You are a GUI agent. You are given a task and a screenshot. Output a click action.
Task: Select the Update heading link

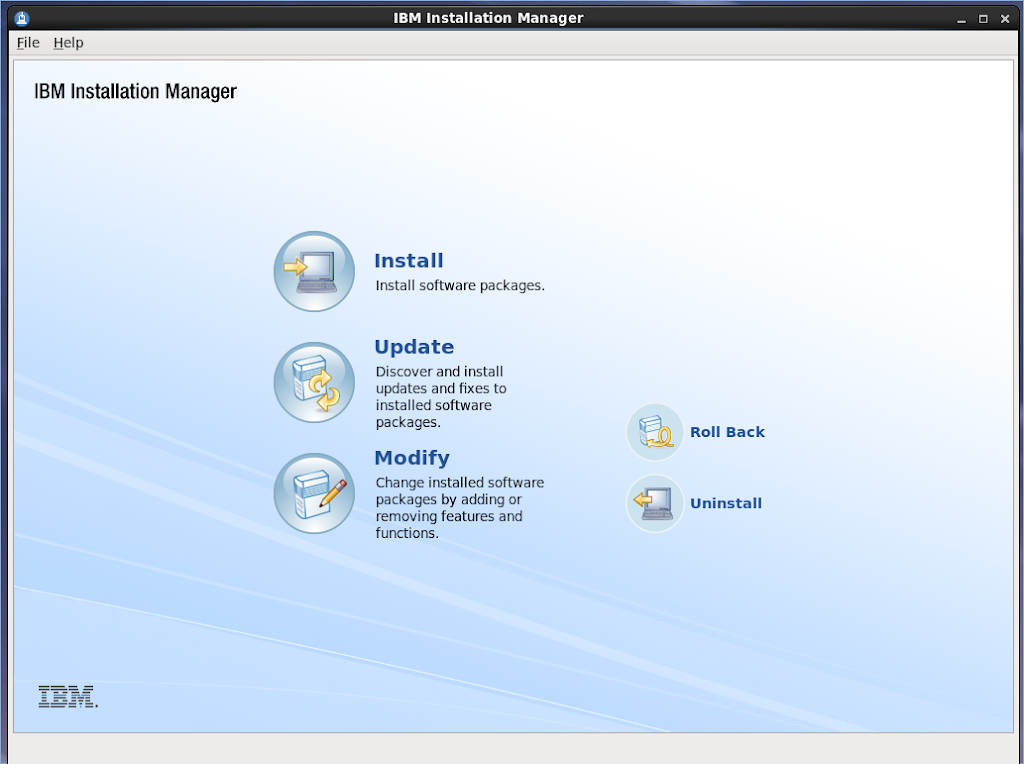coord(414,347)
